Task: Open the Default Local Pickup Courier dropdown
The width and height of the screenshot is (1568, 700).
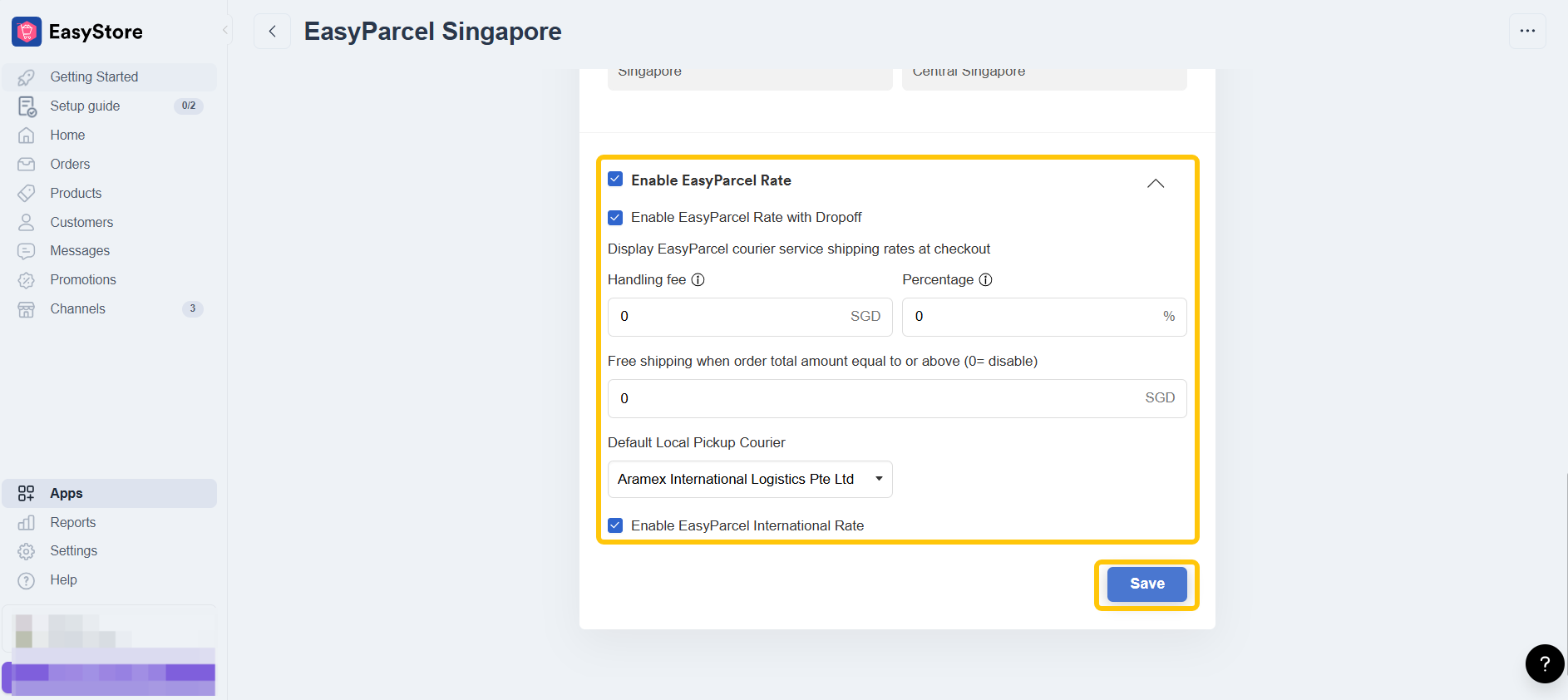Action: point(750,479)
